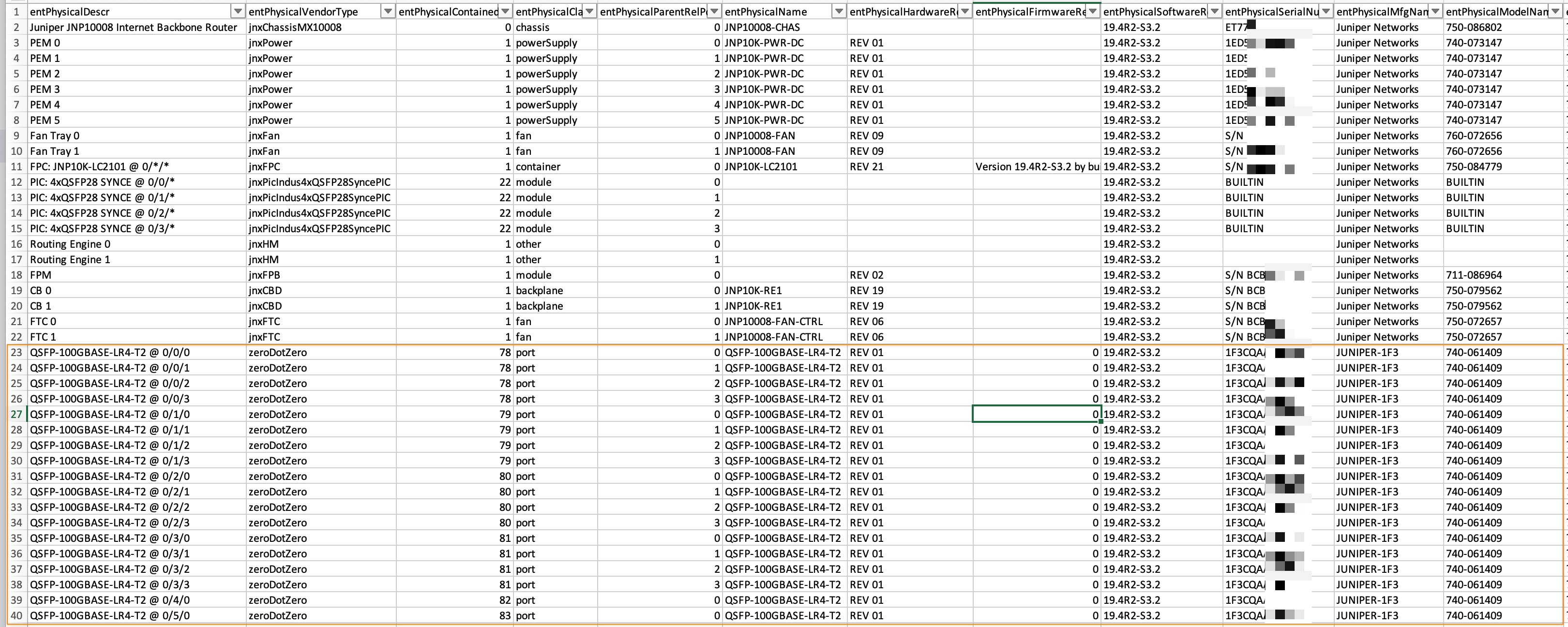1568x627 pixels.
Task: Open the entPhysicalMfgName filter dropdown
Action: pyautogui.click(x=1435, y=12)
